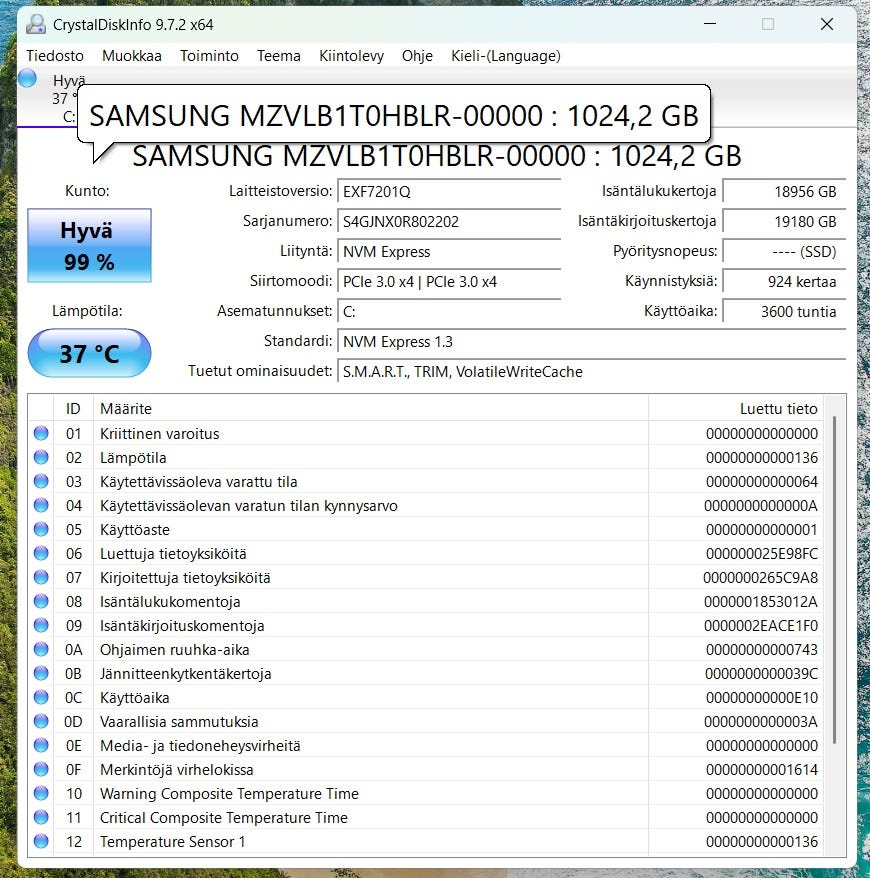
Task: Click the vertical scrollbar of SMART list
Action: 834,580
